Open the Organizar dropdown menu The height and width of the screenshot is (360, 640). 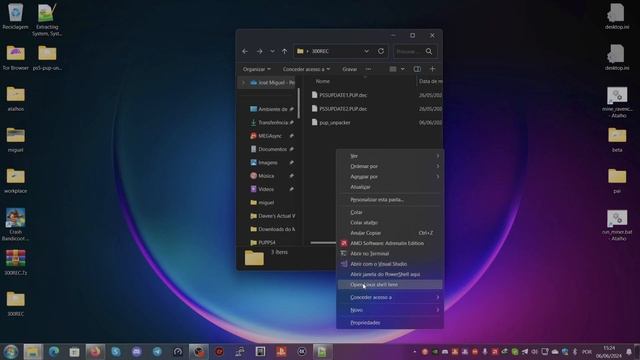coord(257,69)
